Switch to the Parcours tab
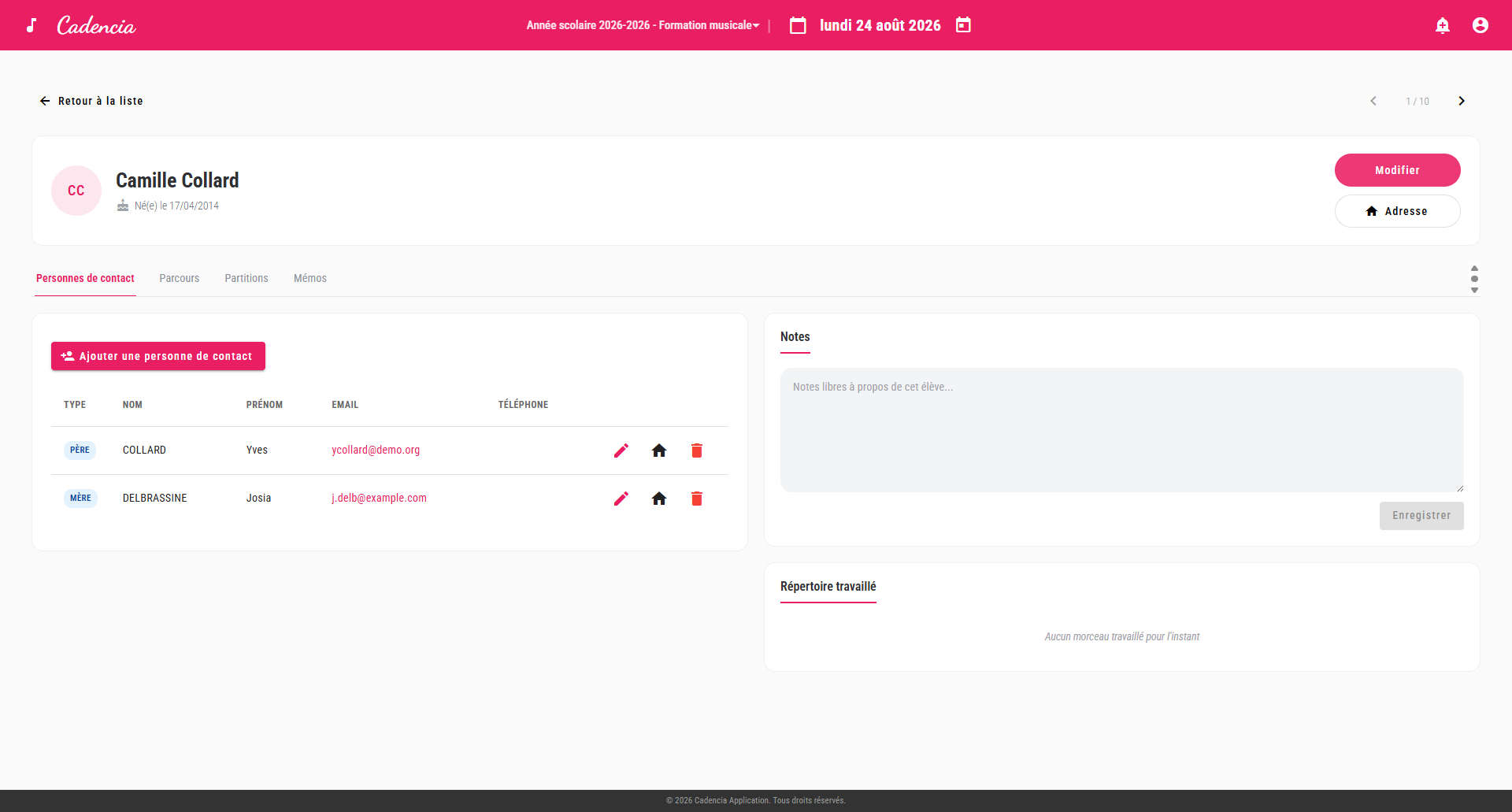 [x=180, y=278]
